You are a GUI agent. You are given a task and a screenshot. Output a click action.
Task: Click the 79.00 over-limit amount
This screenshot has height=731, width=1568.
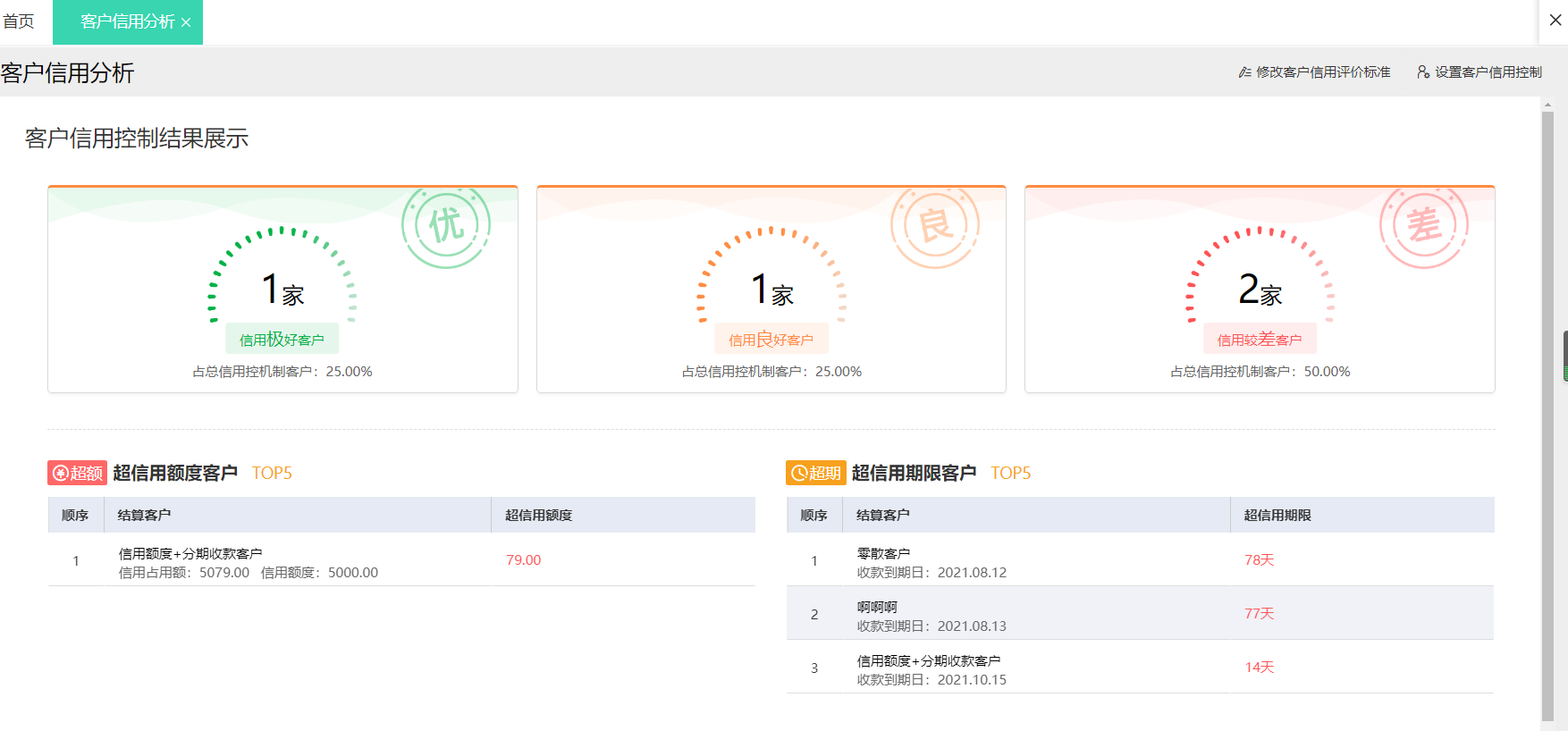[523, 560]
